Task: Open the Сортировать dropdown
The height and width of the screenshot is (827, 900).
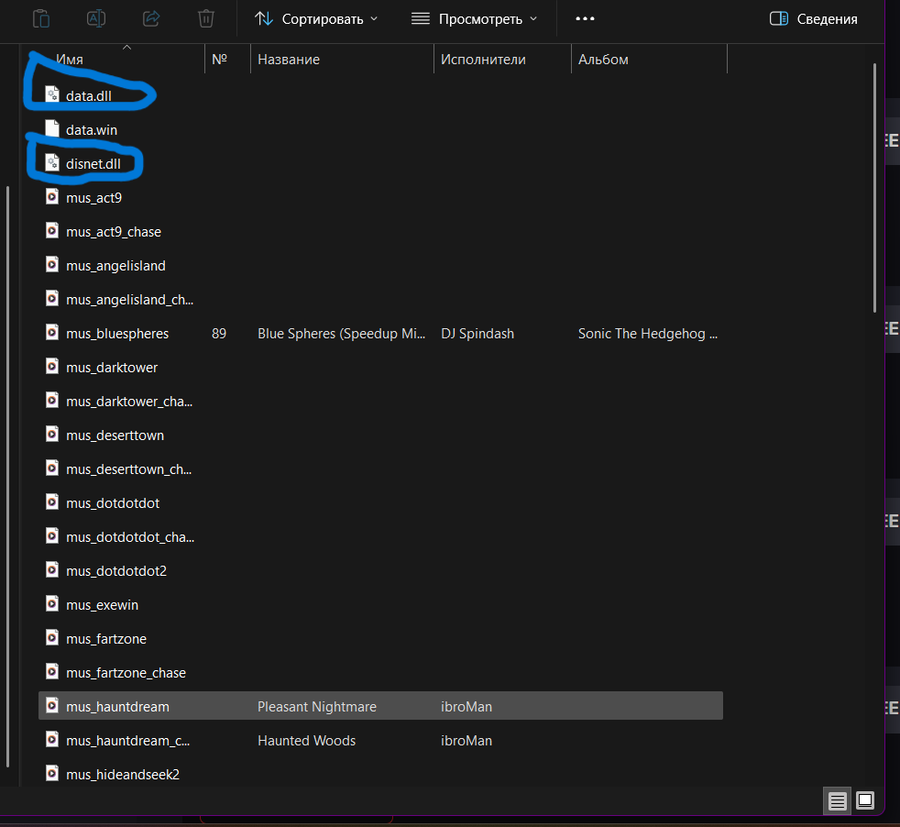Action: pyautogui.click(x=316, y=19)
